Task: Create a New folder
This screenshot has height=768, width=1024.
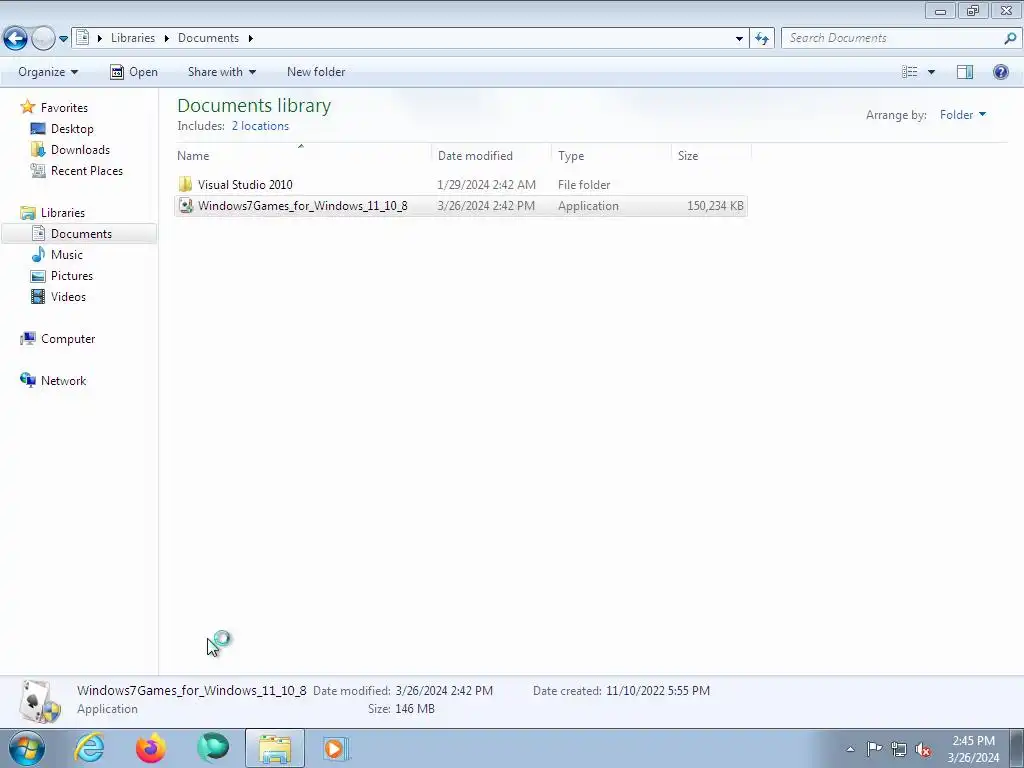Action: click(x=316, y=72)
